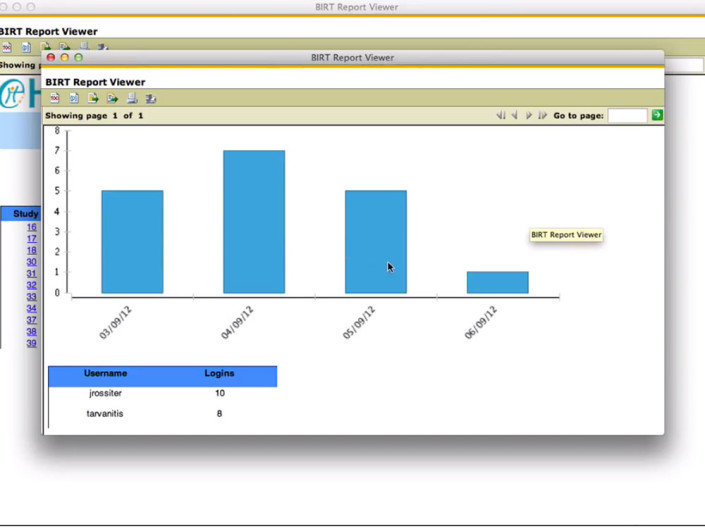705x528 pixels.
Task: Click Export Data icon in front viewer
Action: click(x=93, y=98)
